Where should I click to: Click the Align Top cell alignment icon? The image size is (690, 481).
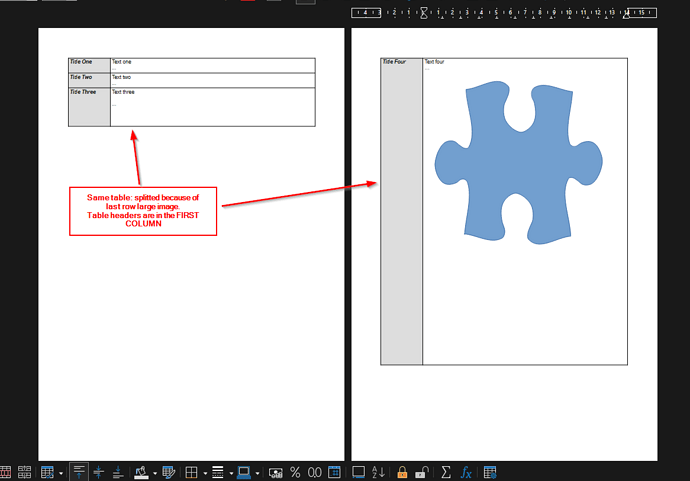(x=78, y=472)
